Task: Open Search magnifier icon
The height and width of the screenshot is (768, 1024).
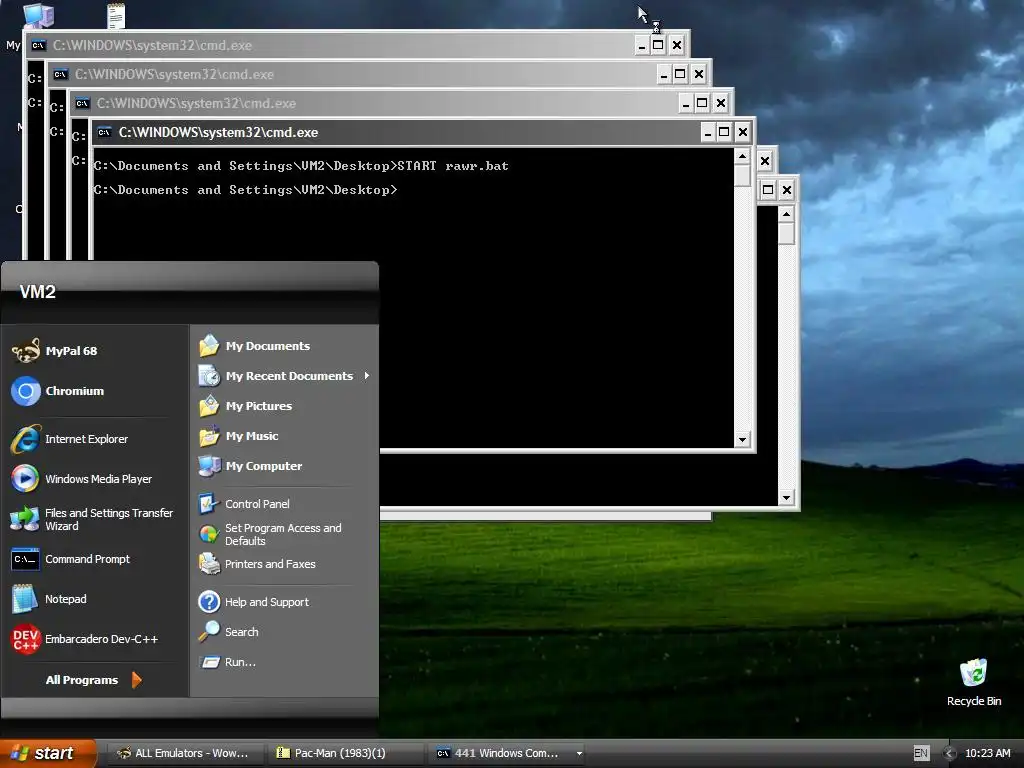Action: click(209, 632)
